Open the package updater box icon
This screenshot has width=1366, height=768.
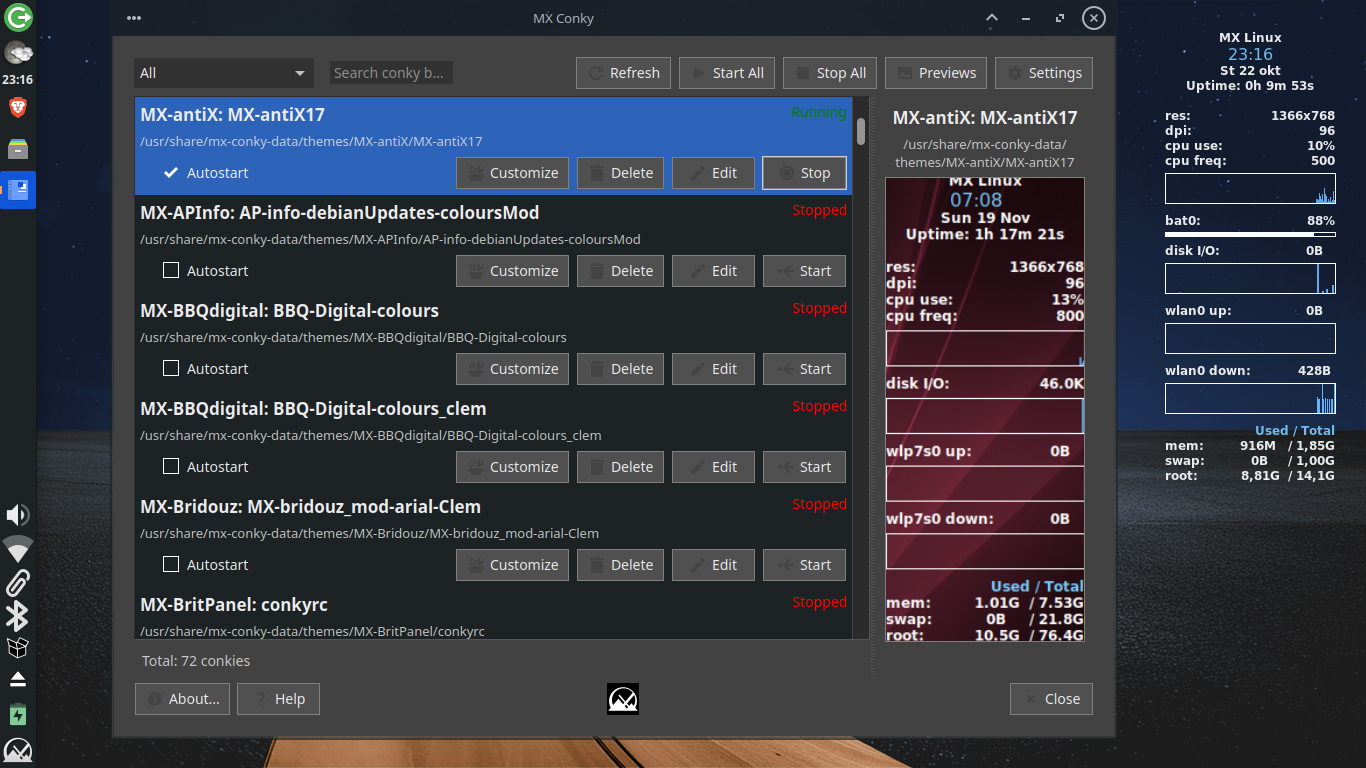pyautogui.click(x=18, y=648)
